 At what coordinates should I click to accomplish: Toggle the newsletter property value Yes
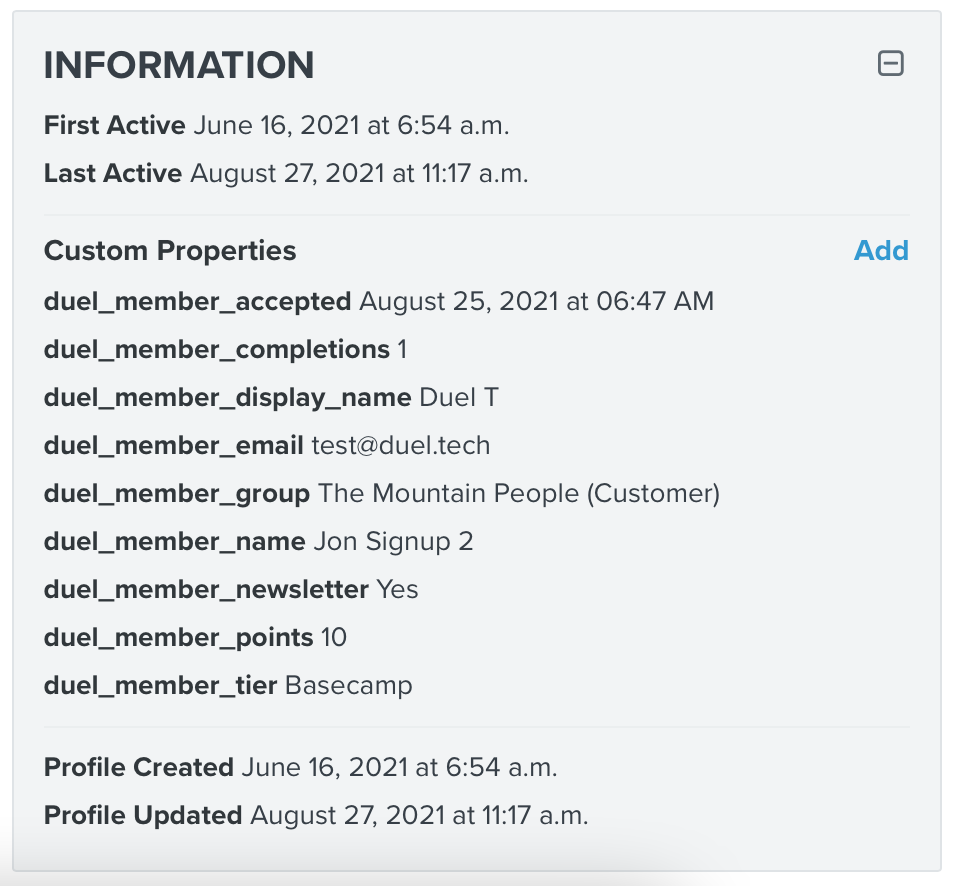click(x=398, y=590)
